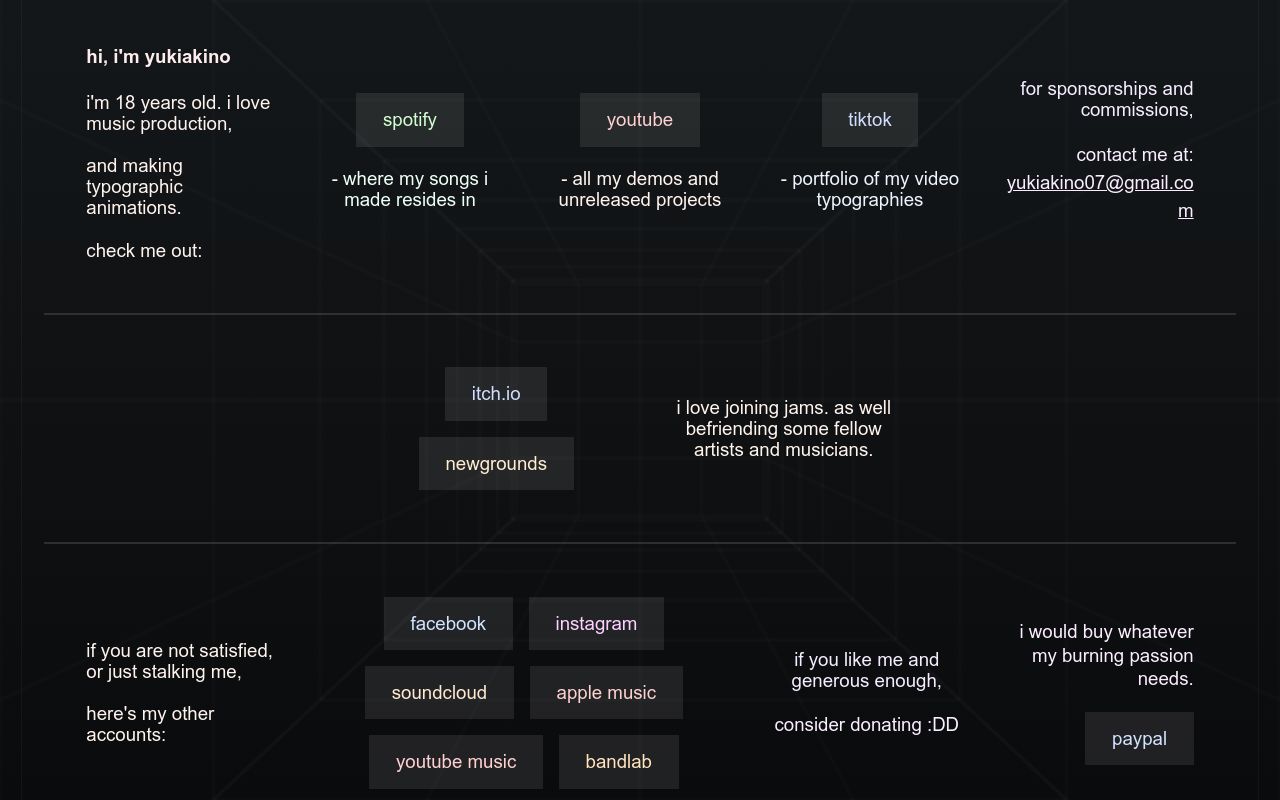The height and width of the screenshot is (800, 1280).
Task: Click the "portfolio of my video typographies" text
Action: 869,189
